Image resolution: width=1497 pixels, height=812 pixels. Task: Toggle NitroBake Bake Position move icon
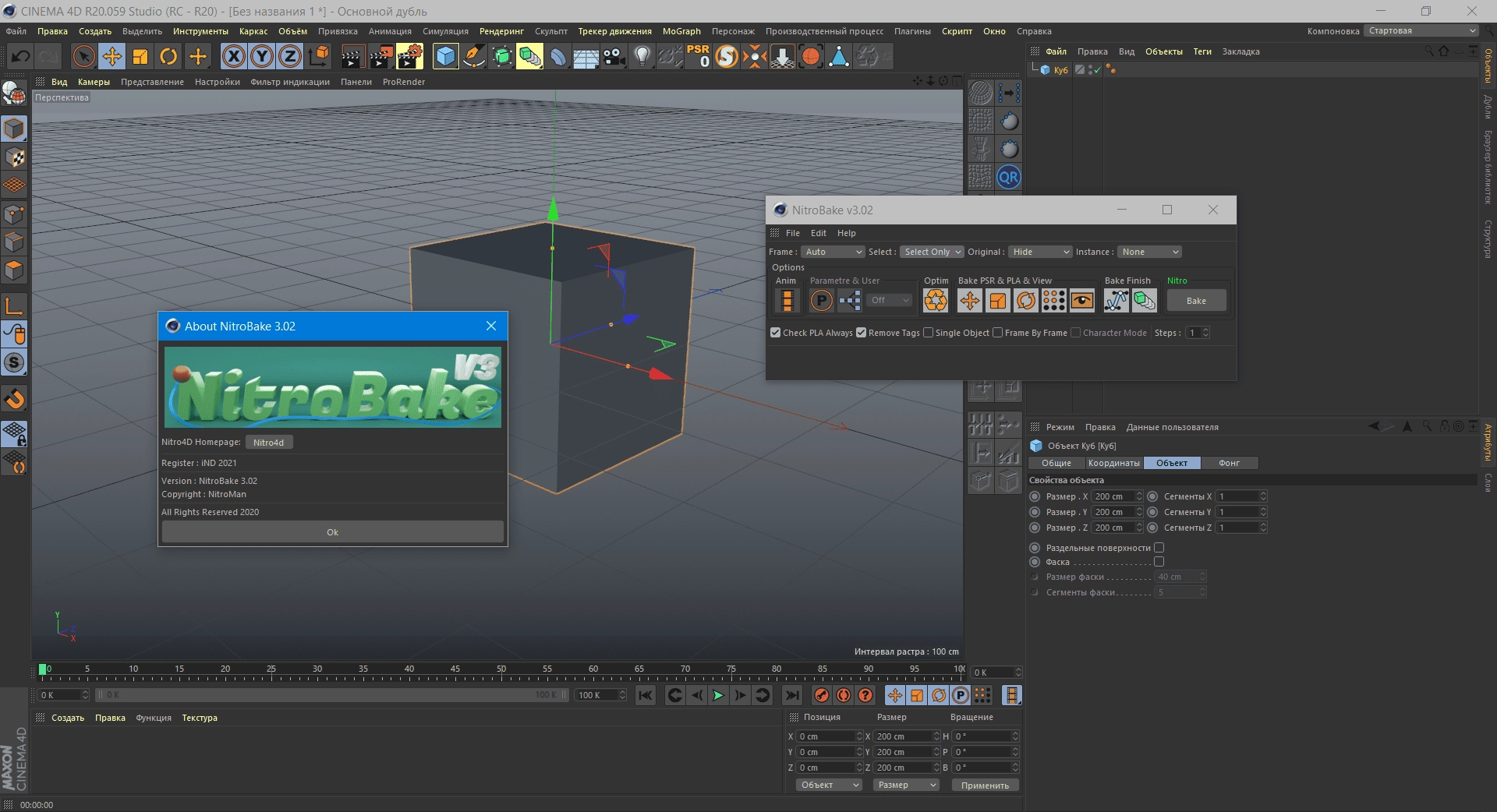[x=970, y=300]
